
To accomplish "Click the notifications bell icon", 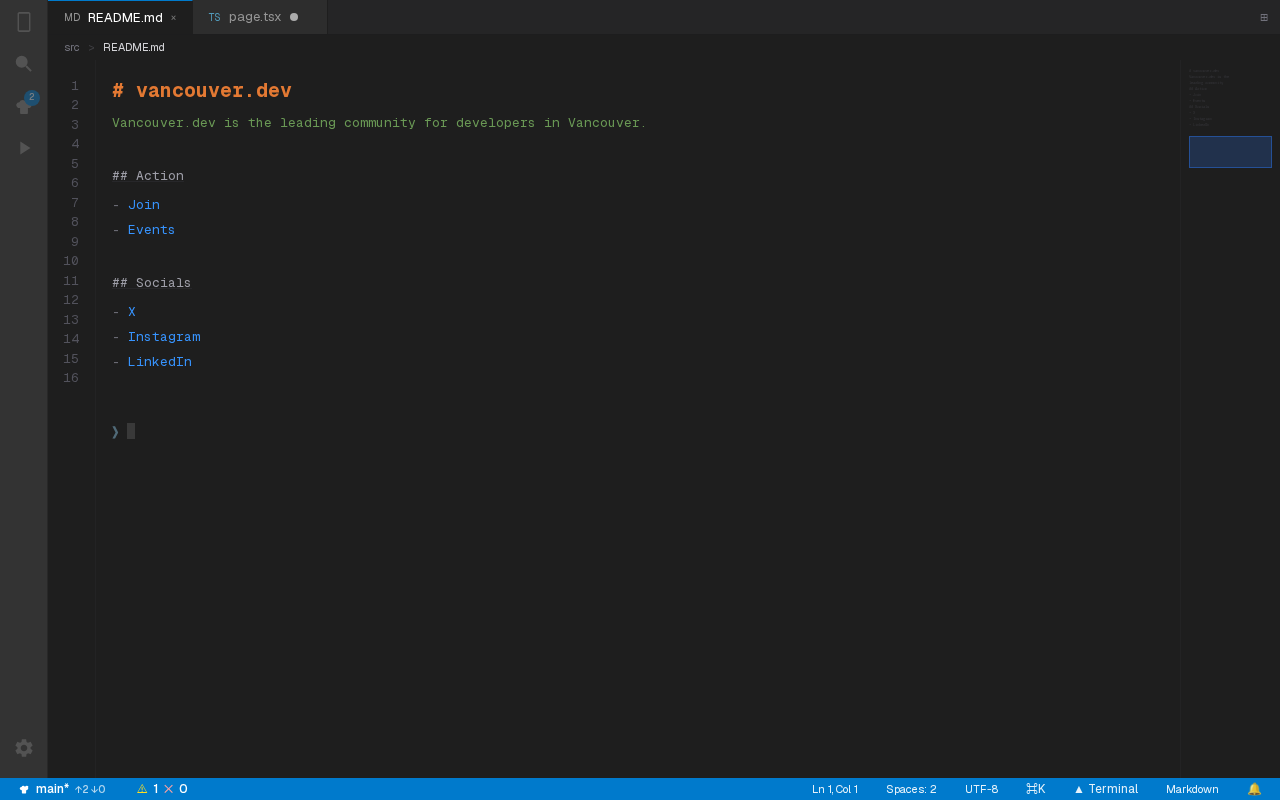I will [1254, 789].
